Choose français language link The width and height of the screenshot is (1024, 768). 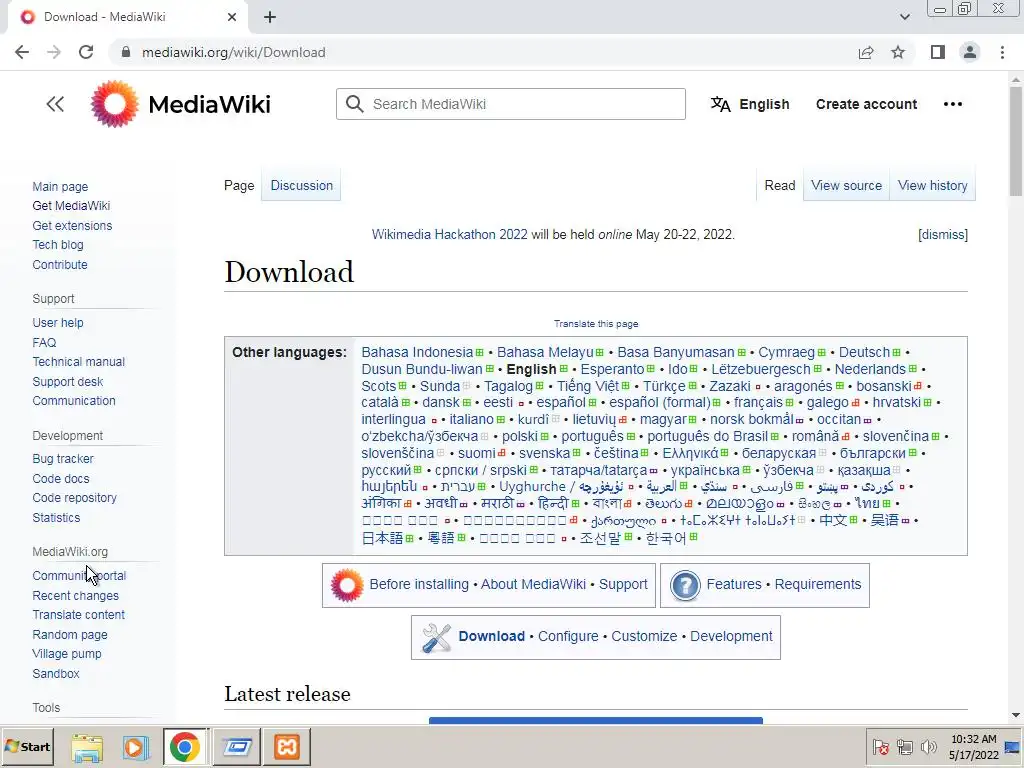tap(758, 403)
